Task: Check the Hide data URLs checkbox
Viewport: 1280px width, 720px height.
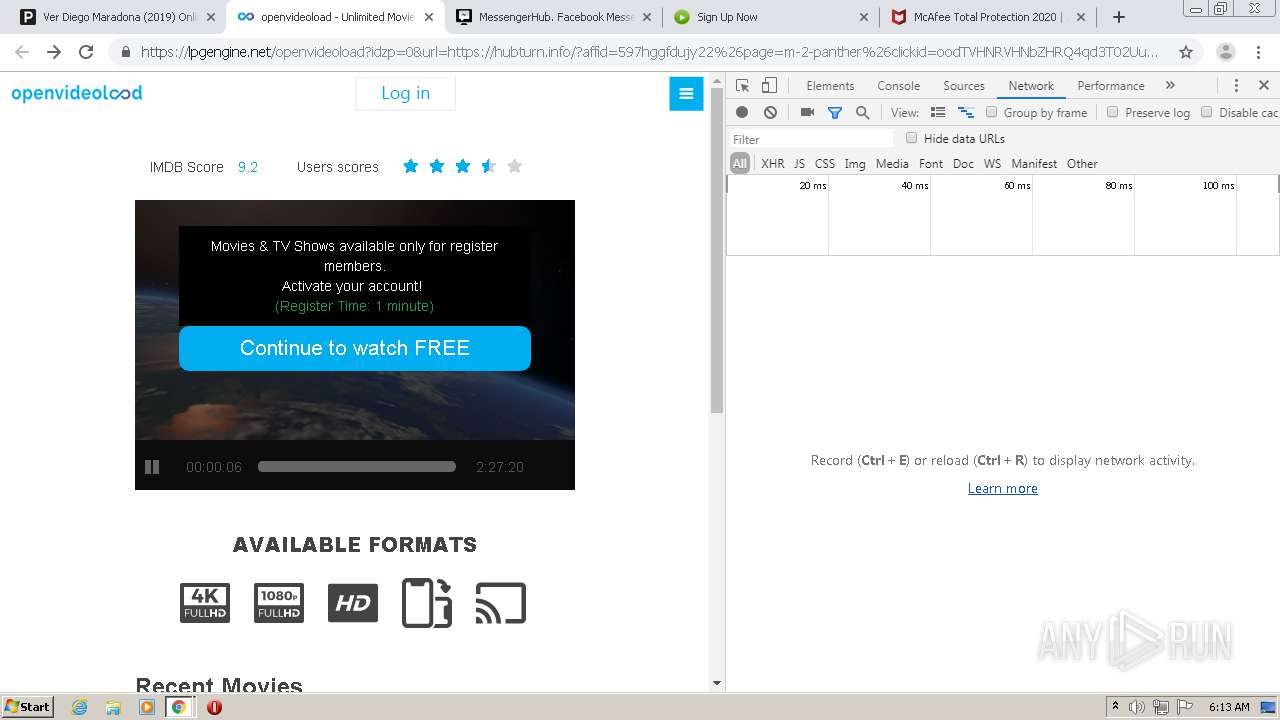Action: [x=911, y=138]
